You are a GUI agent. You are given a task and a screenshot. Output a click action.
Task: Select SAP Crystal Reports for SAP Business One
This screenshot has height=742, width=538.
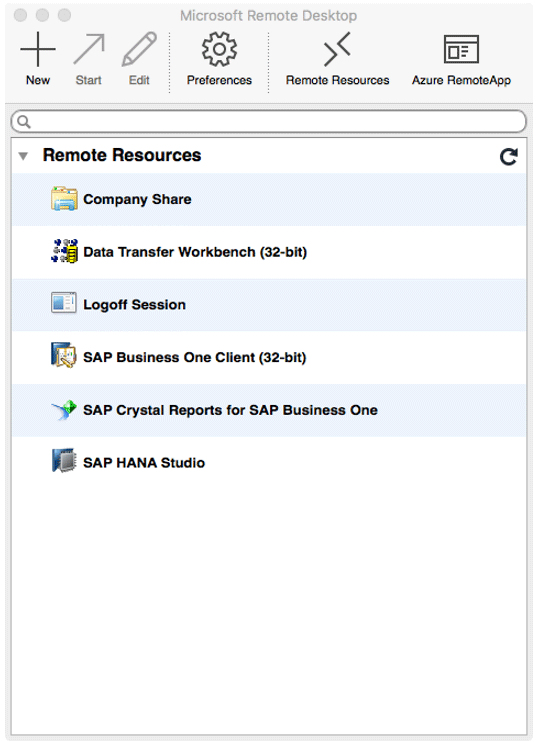(x=269, y=410)
